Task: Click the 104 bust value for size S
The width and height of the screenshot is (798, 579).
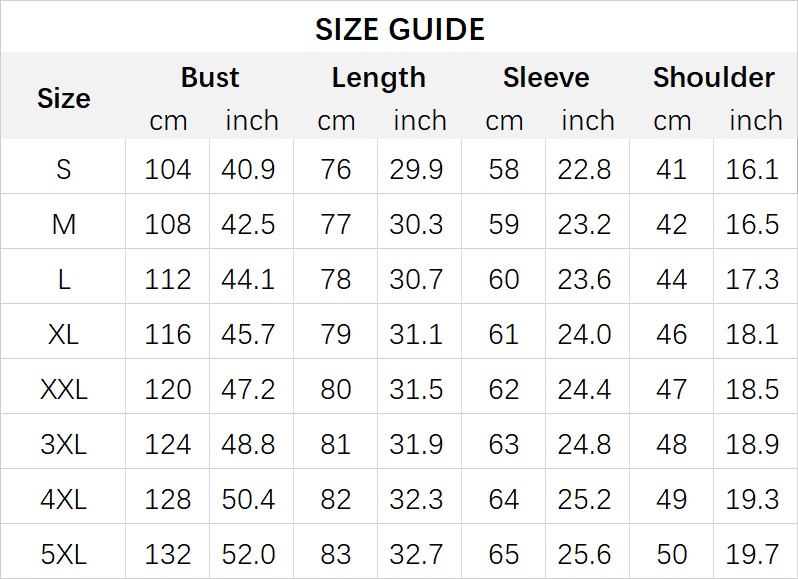Action: click(168, 169)
